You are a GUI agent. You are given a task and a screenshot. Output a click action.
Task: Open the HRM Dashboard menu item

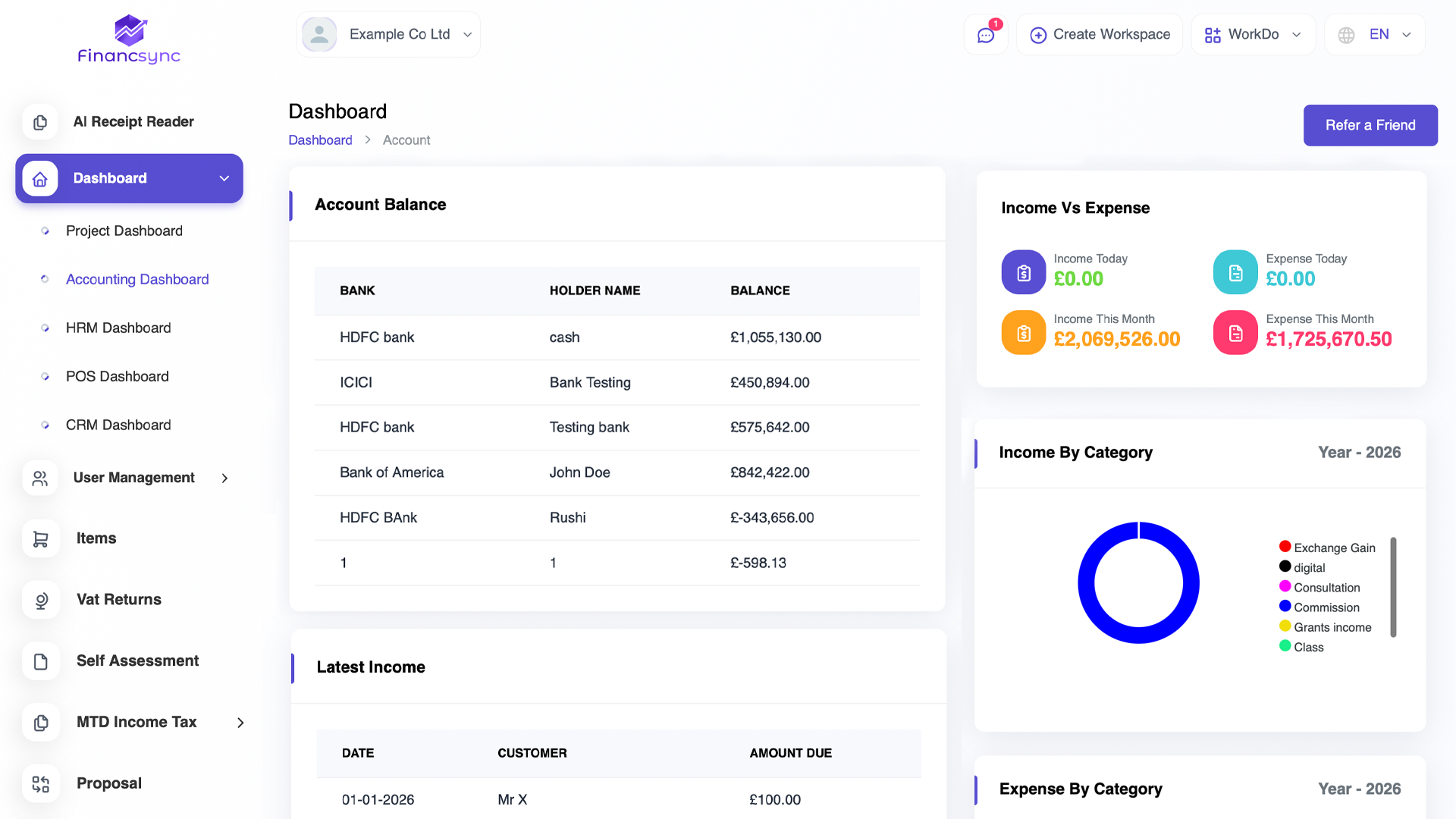click(x=118, y=328)
